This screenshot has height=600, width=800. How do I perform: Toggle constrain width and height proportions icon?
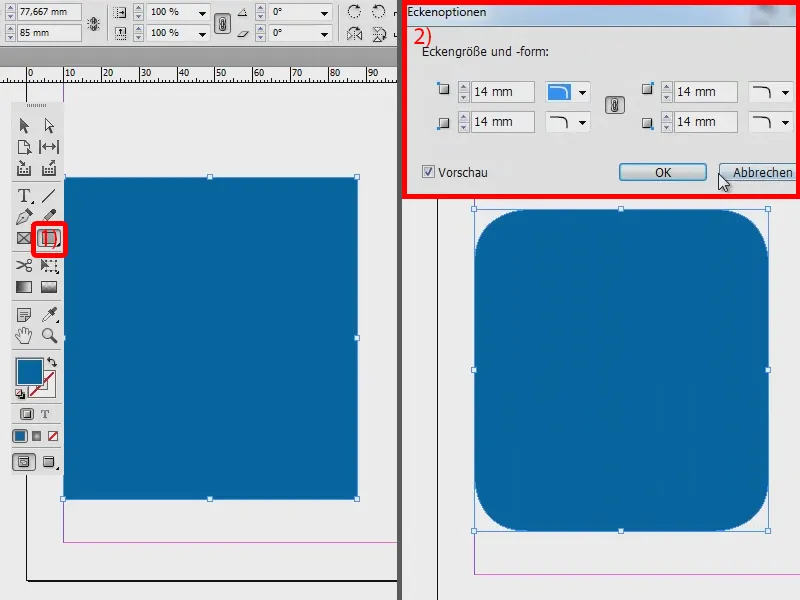tap(93, 23)
